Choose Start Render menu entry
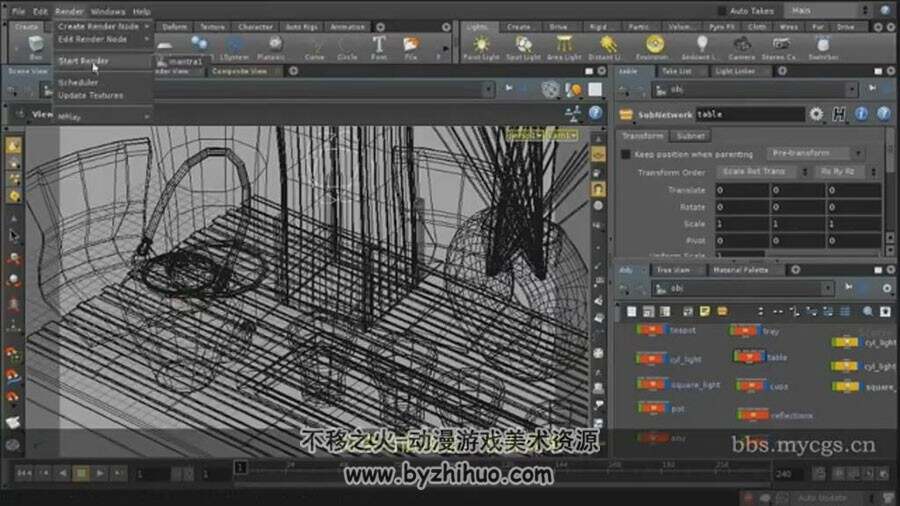This screenshot has width=900, height=506. point(84,60)
